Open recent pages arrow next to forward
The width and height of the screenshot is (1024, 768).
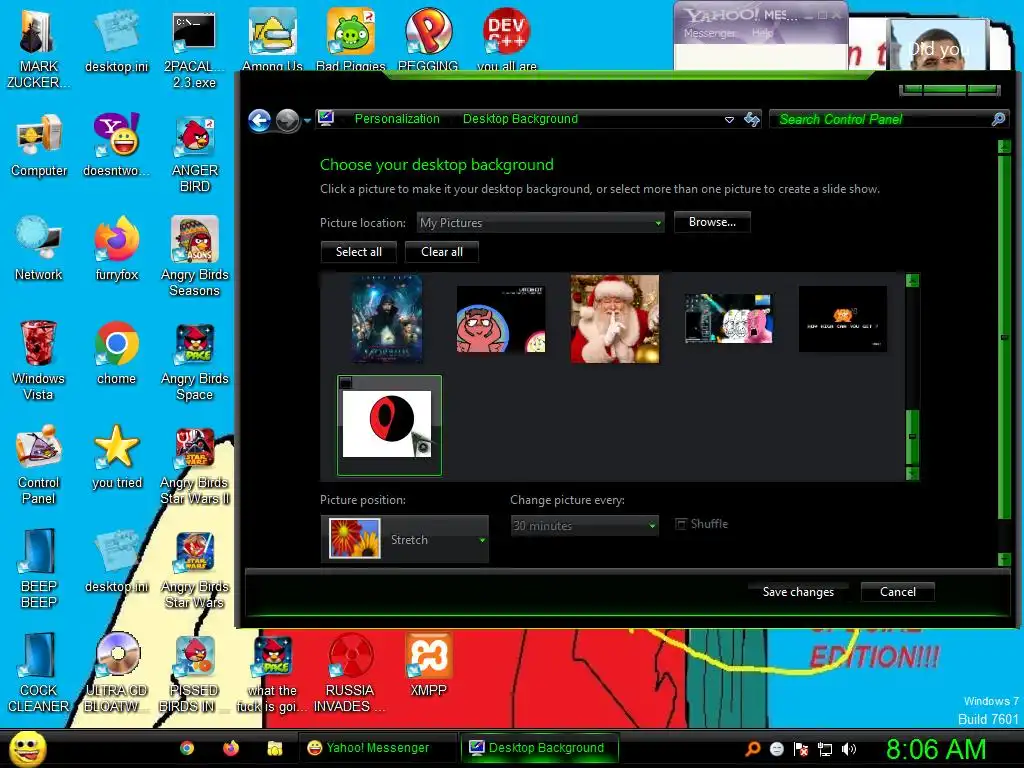(x=307, y=121)
